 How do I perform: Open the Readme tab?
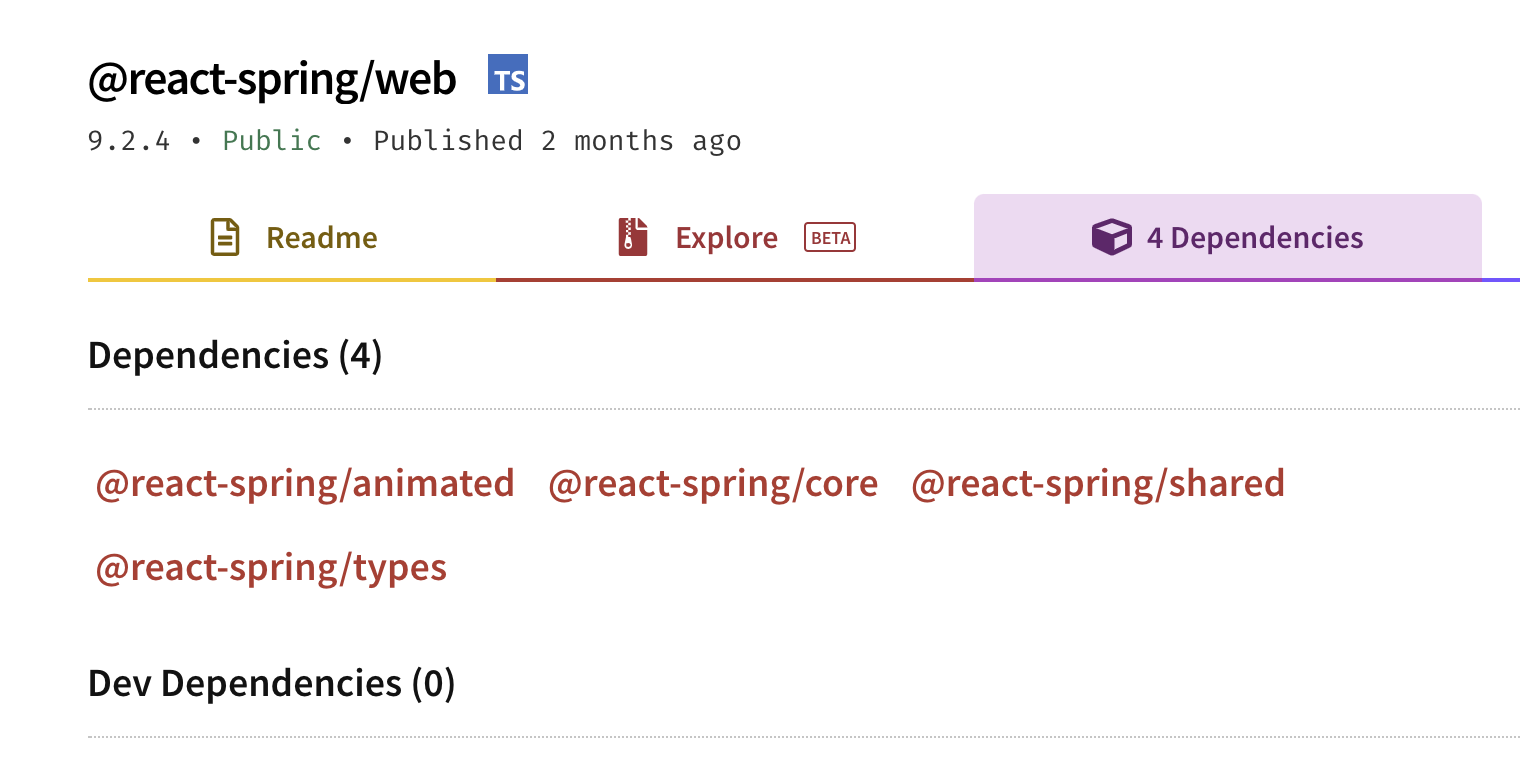(x=292, y=238)
